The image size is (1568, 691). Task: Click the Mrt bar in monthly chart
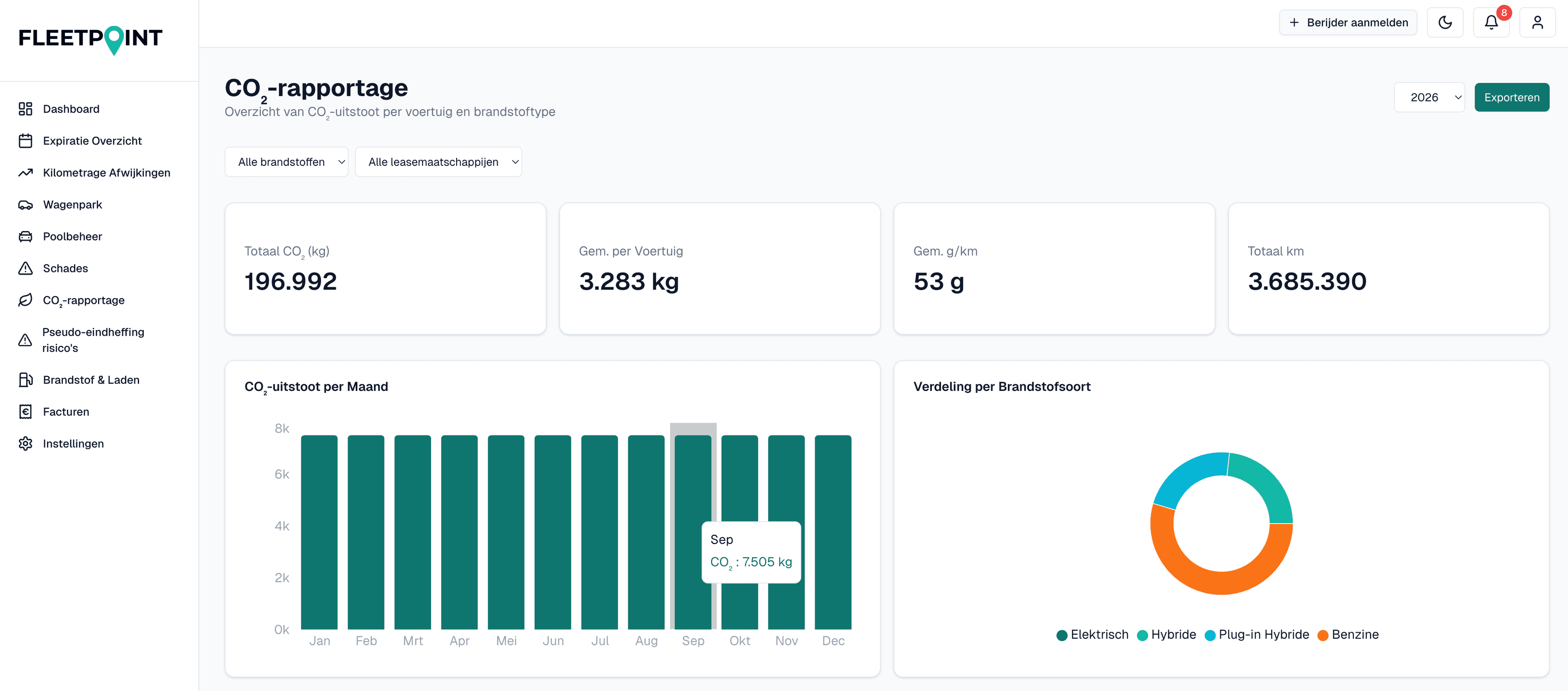[413, 532]
